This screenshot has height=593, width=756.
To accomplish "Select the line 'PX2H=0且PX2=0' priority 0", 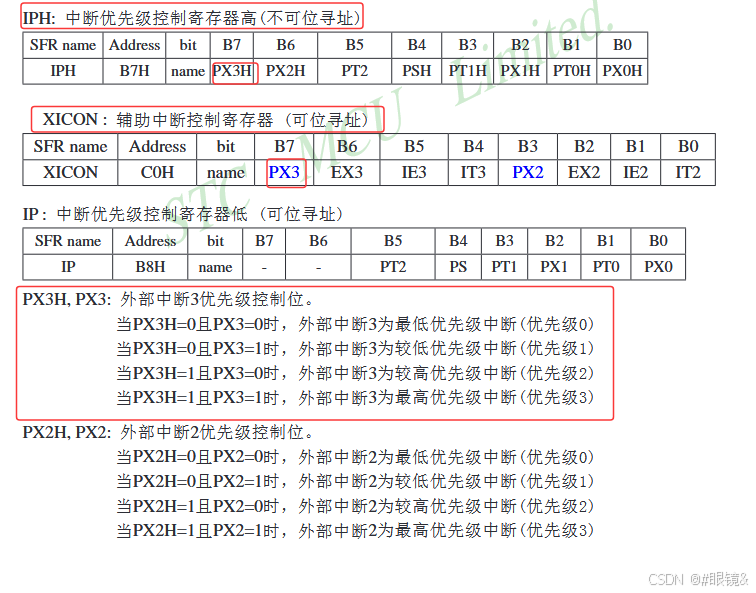I will [x=355, y=457].
